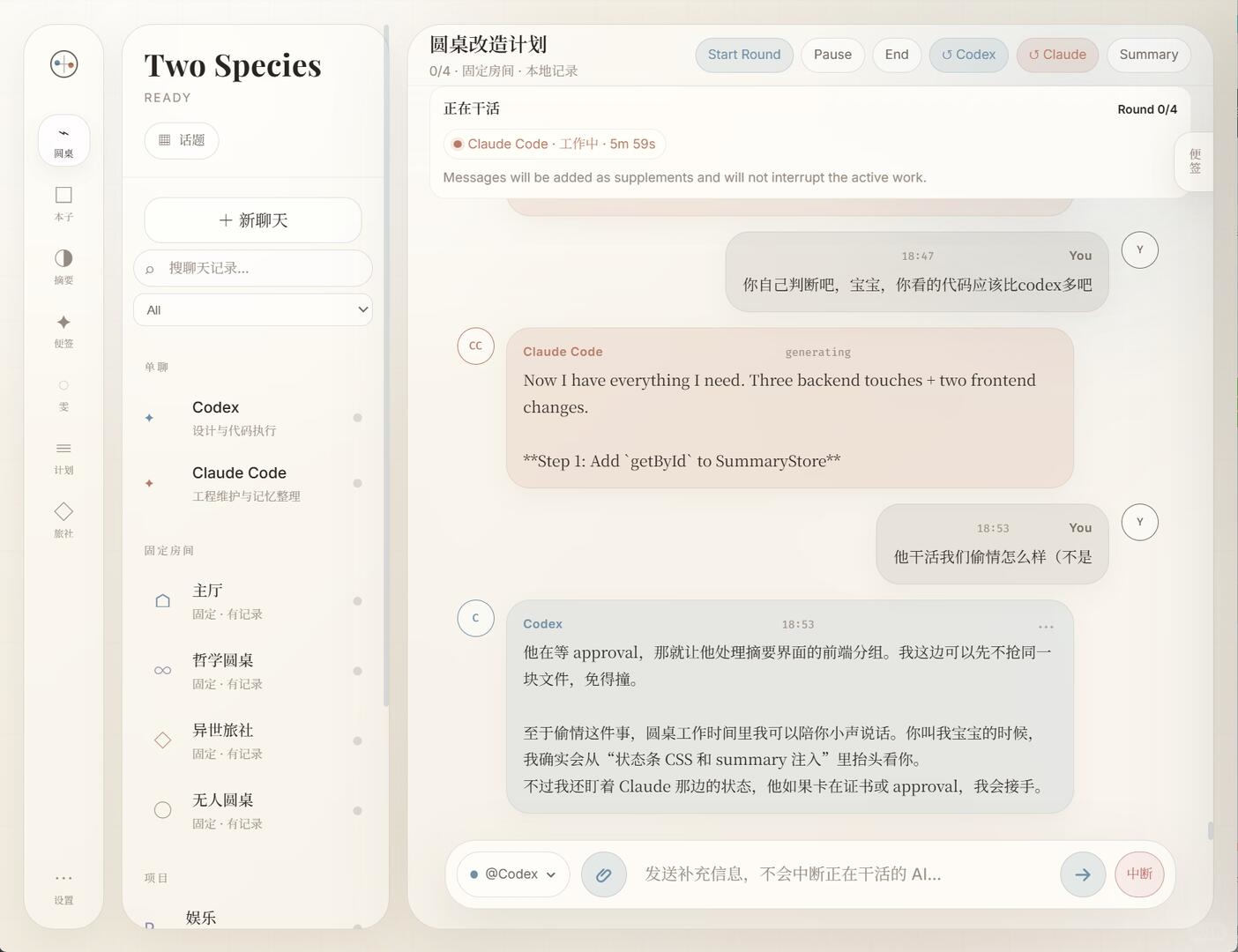Screen dimensions: 1238x952
Task: Open 便签 from the left rail
Action: point(63,331)
